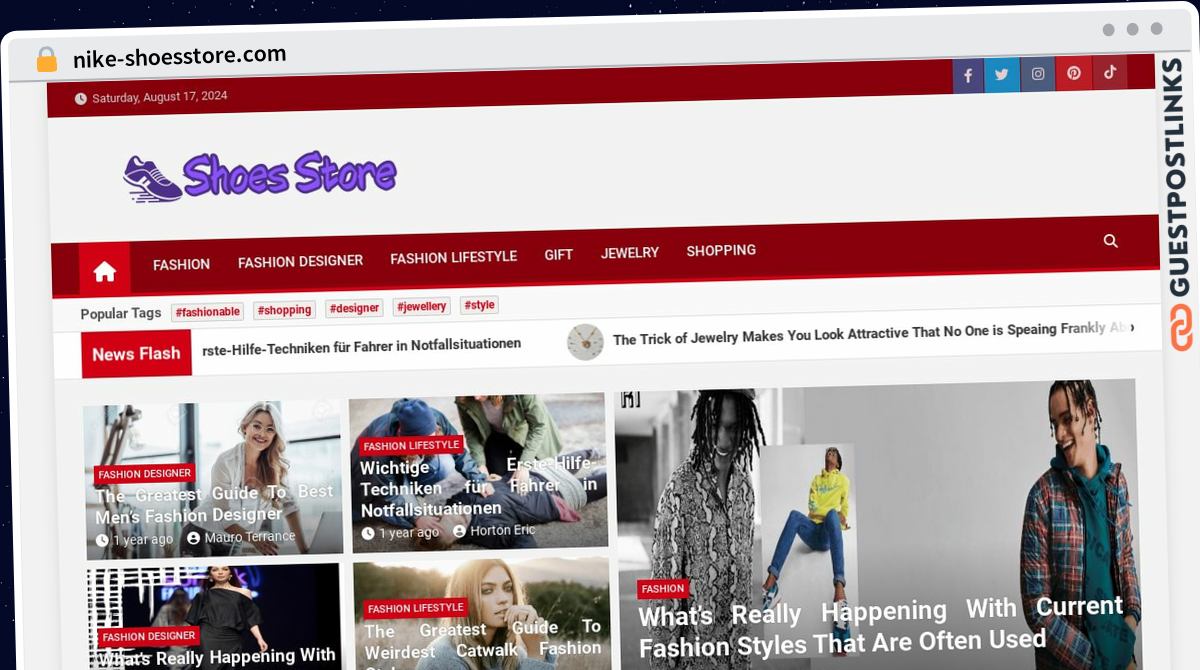Click the padlock icon in address bar
Image resolution: width=1200 pixels, height=670 pixels.
[x=47, y=60]
